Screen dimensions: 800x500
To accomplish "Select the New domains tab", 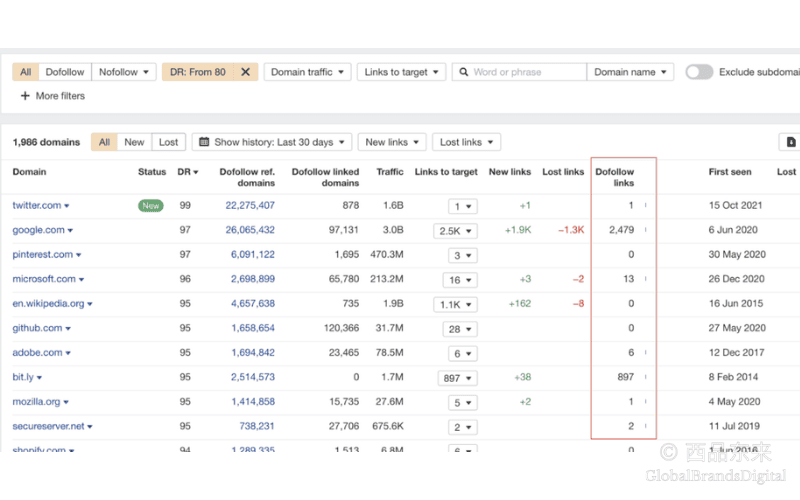I will pyautogui.click(x=134, y=142).
